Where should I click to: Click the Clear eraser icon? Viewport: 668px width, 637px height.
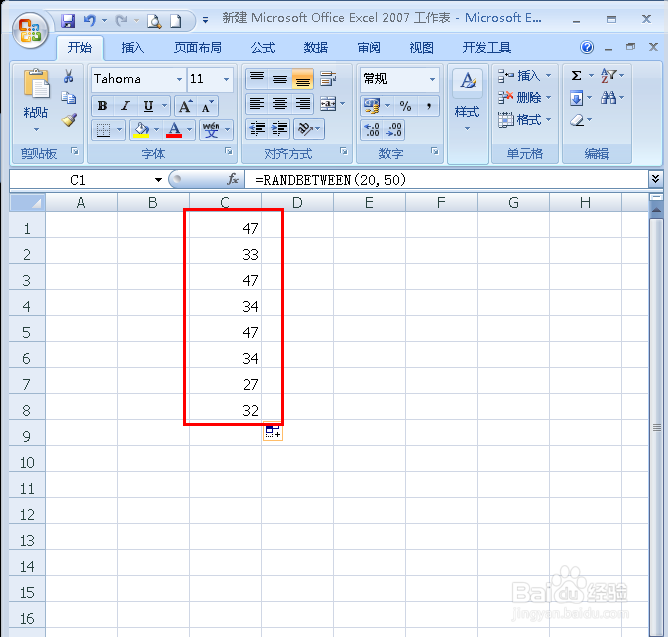(x=577, y=120)
